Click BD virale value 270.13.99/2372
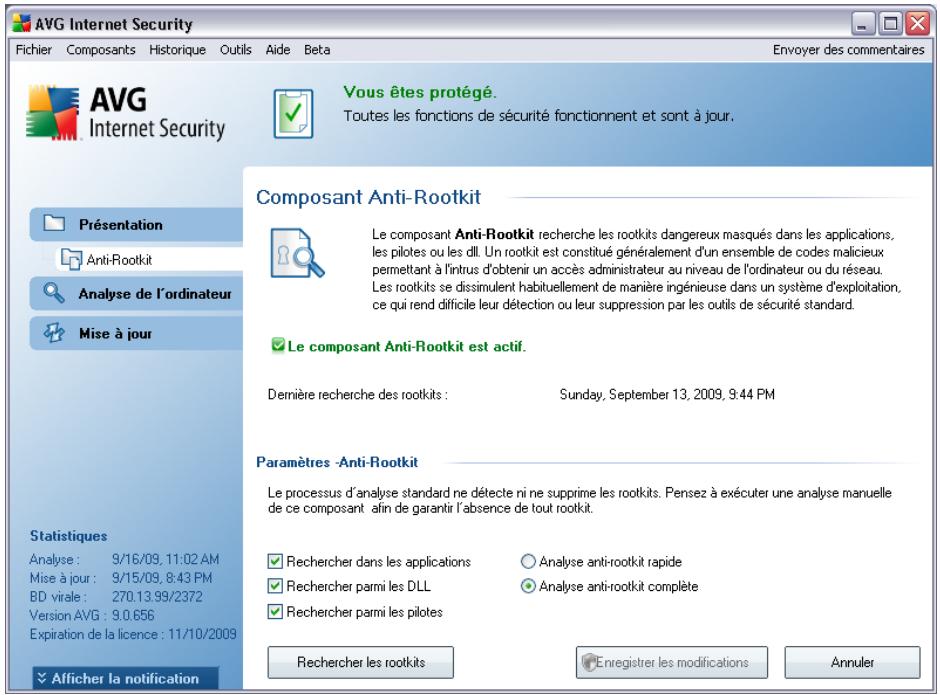This screenshot has width=940, height=695. (157, 597)
